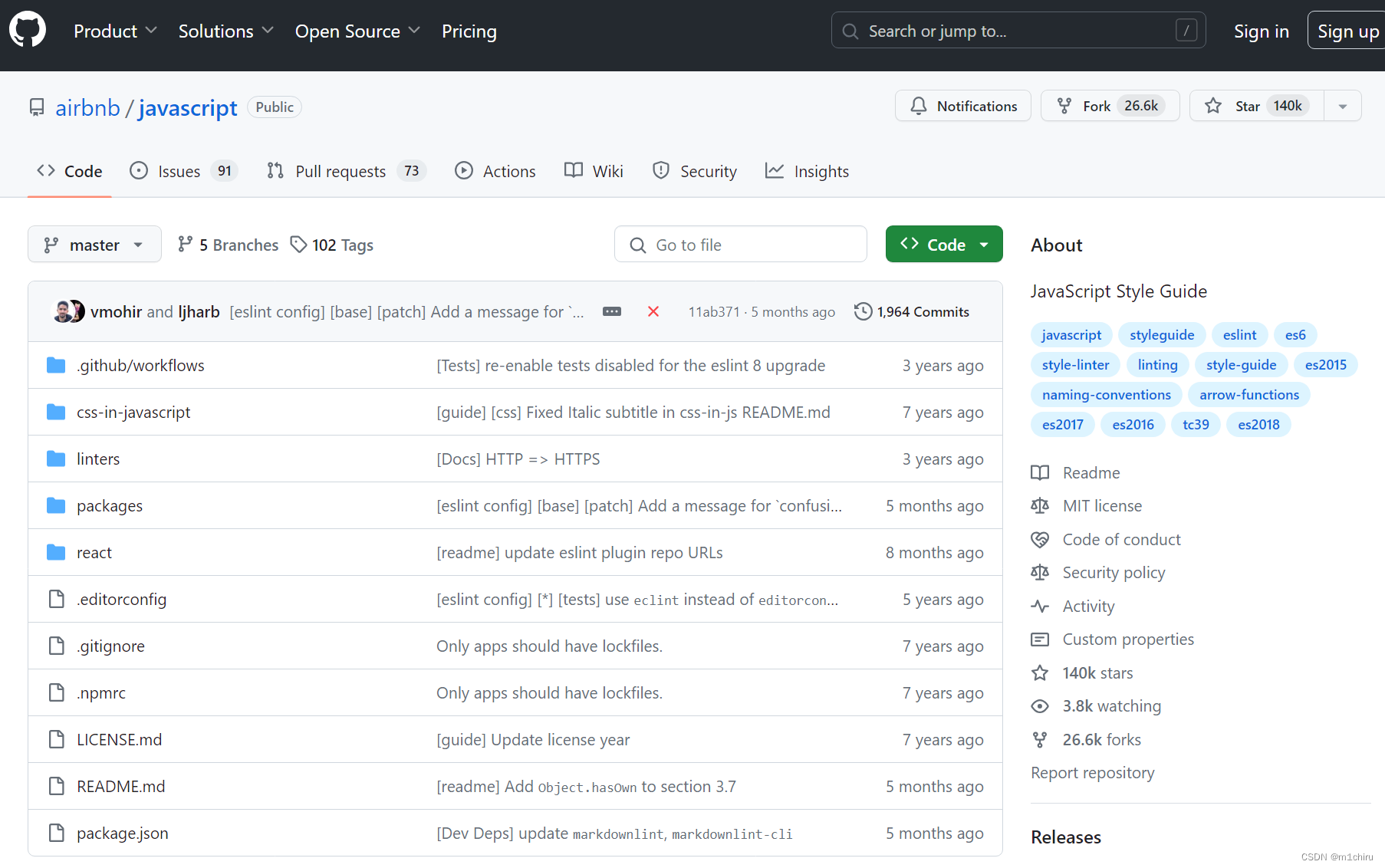Click .npmrc file icon
Image resolution: width=1385 pixels, height=868 pixels.
(x=56, y=692)
